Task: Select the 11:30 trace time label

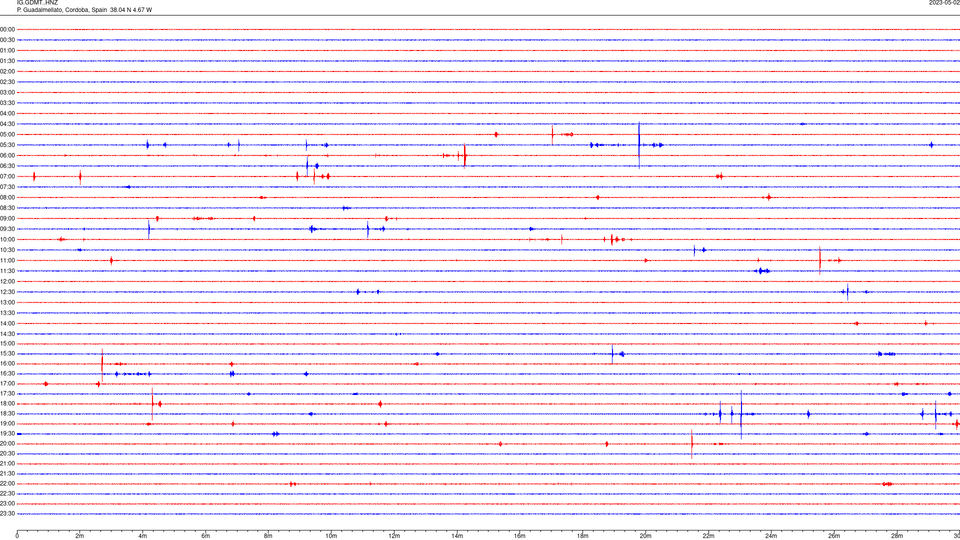Action: [x=7, y=271]
